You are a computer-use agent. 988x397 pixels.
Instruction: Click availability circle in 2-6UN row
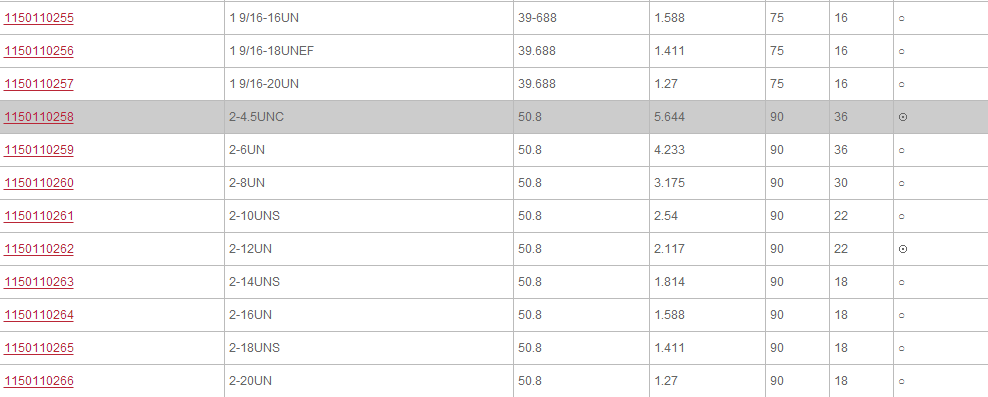pyautogui.click(x=902, y=151)
